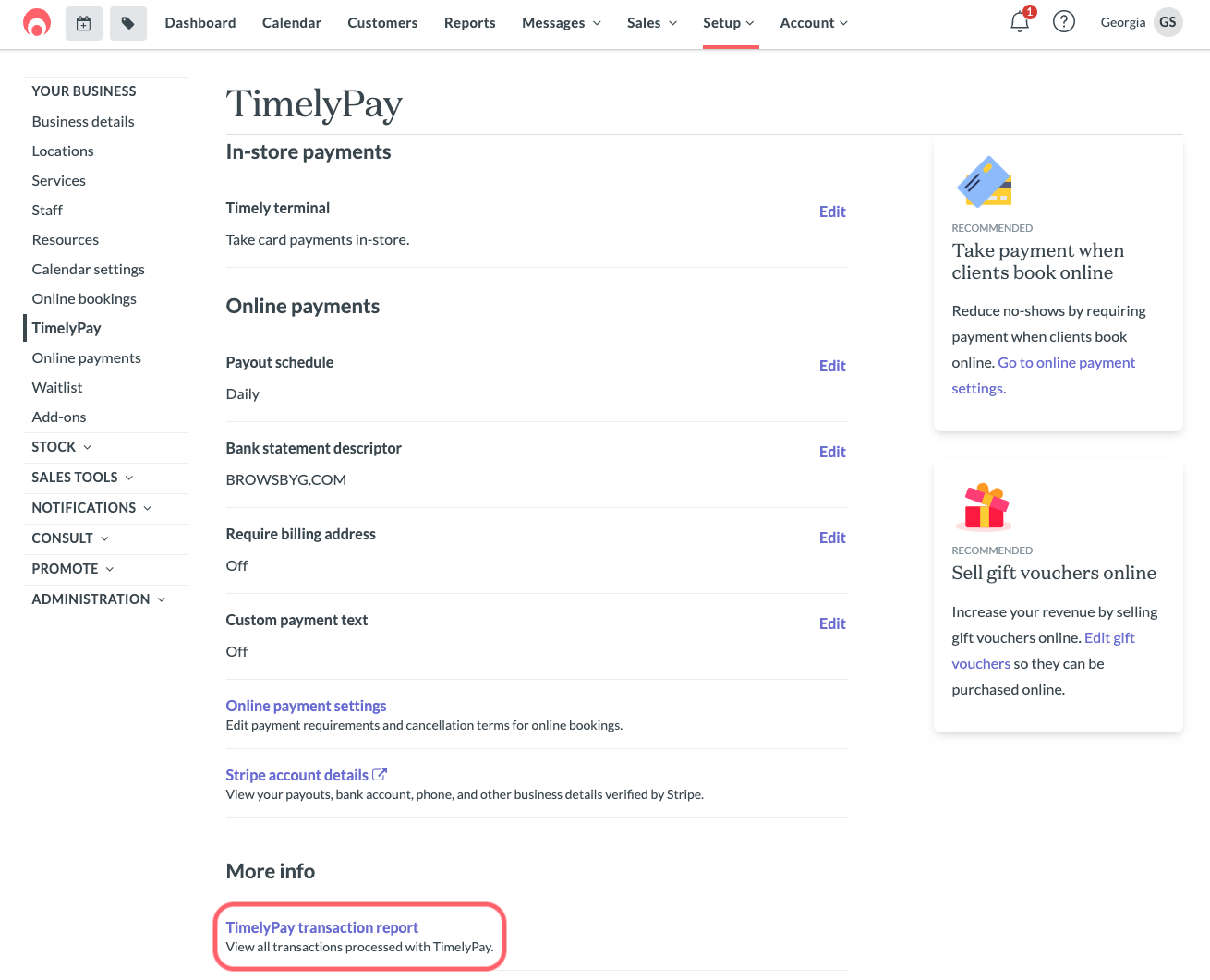Select TimelyPay in sidebar
Screen dimensions: 1210x980
[67, 328]
